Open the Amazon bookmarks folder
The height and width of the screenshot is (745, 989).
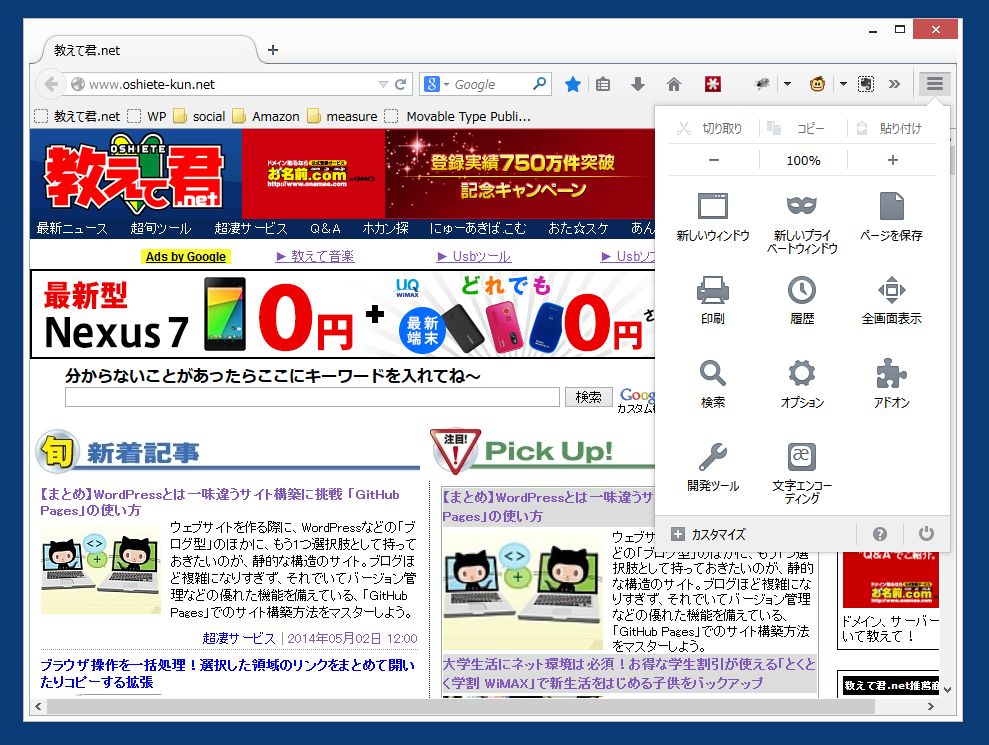266,116
